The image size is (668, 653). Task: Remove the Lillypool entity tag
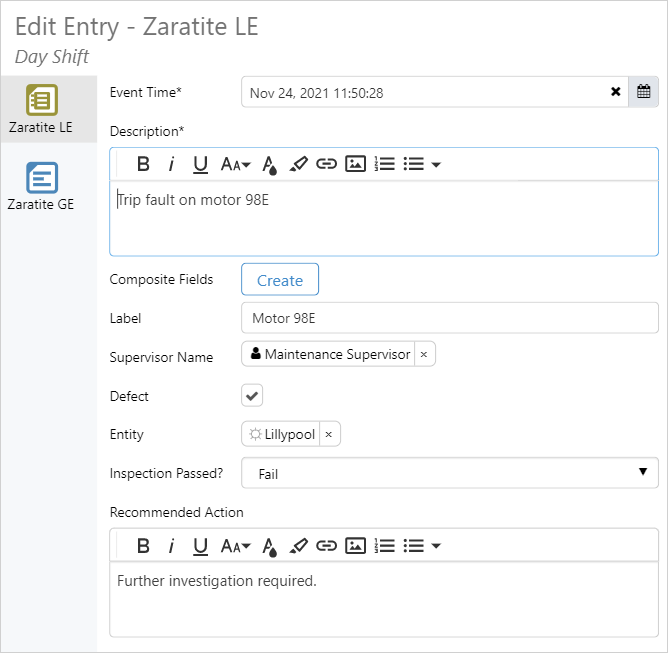tap(329, 435)
